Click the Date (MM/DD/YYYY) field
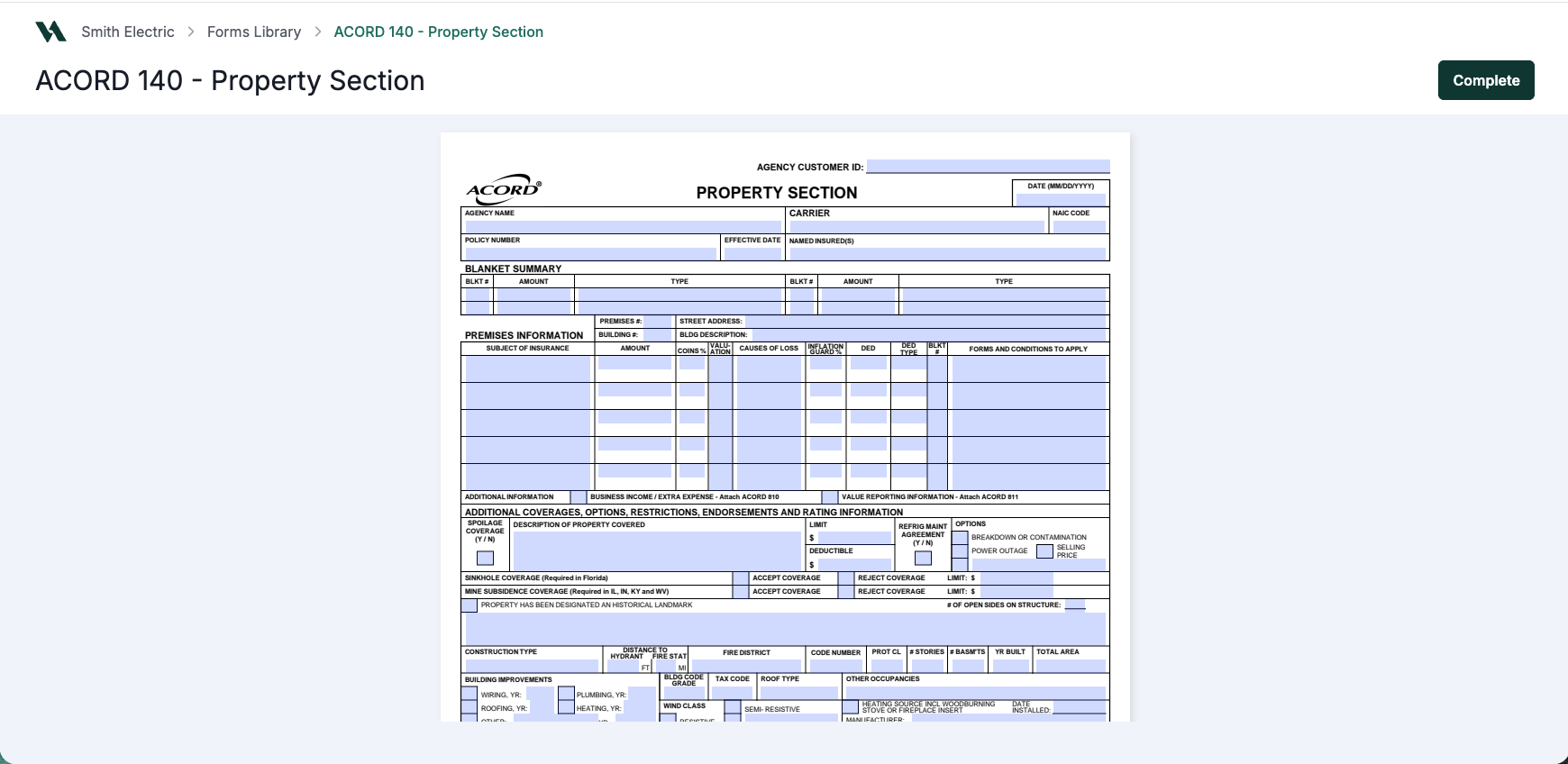The height and width of the screenshot is (764, 1568). coord(1061,199)
